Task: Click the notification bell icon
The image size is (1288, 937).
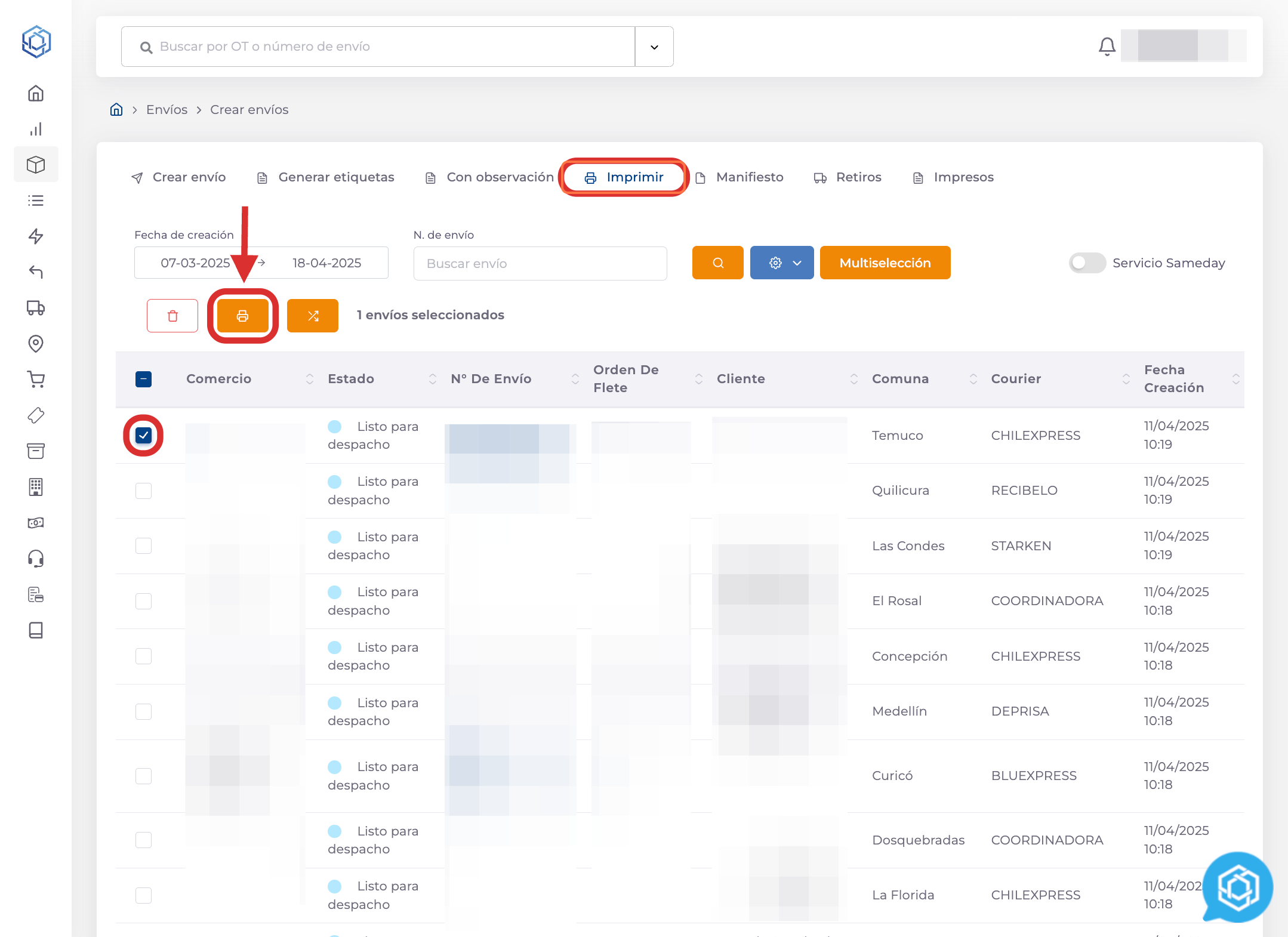Action: (x=1107, y=46)
